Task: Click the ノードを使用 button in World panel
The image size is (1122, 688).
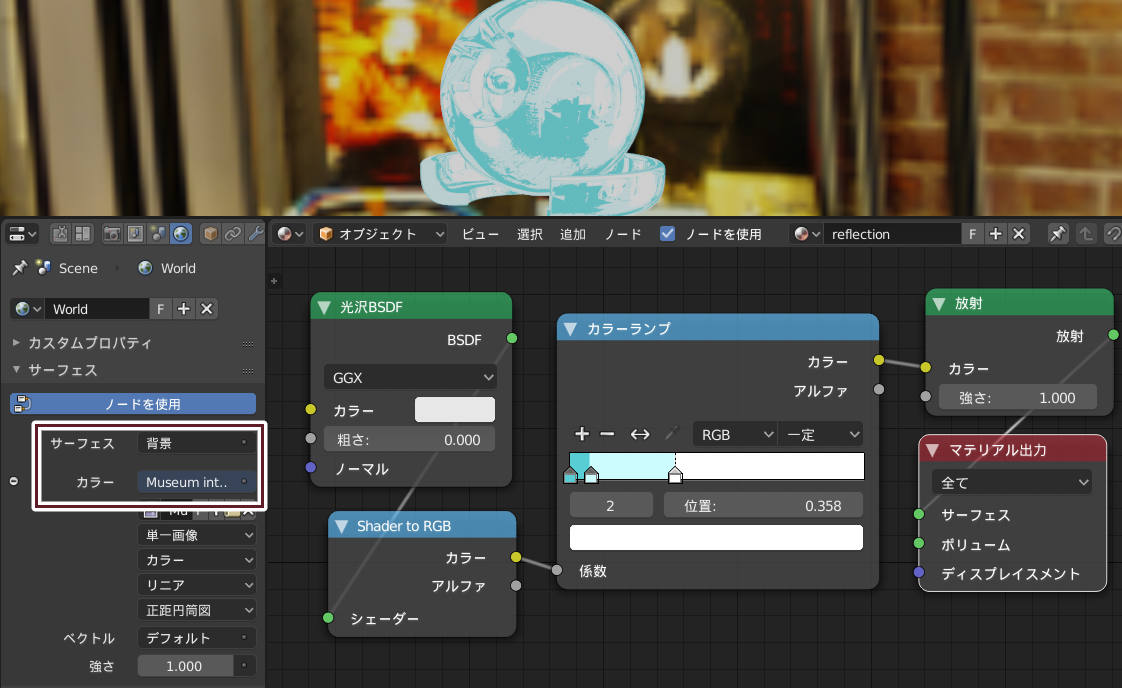Action: (x=133, y=404)
